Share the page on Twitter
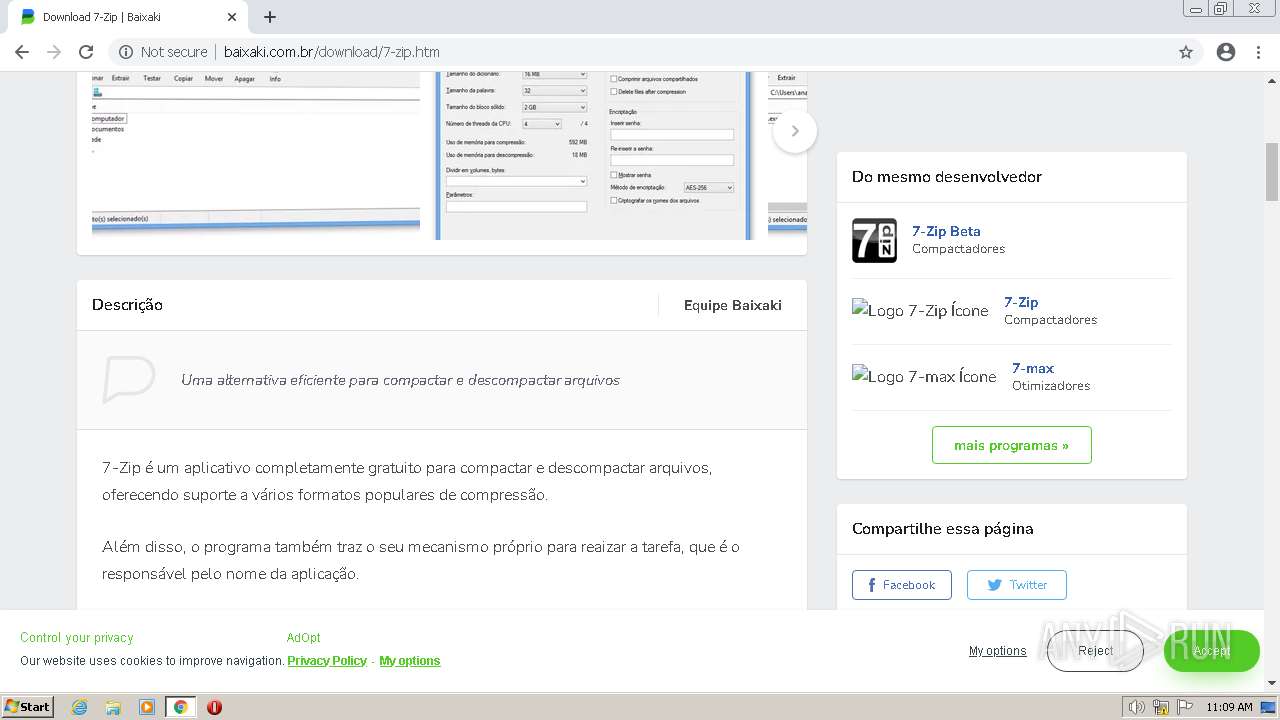Screen dimensions: 1280x720 (1017, 585)
